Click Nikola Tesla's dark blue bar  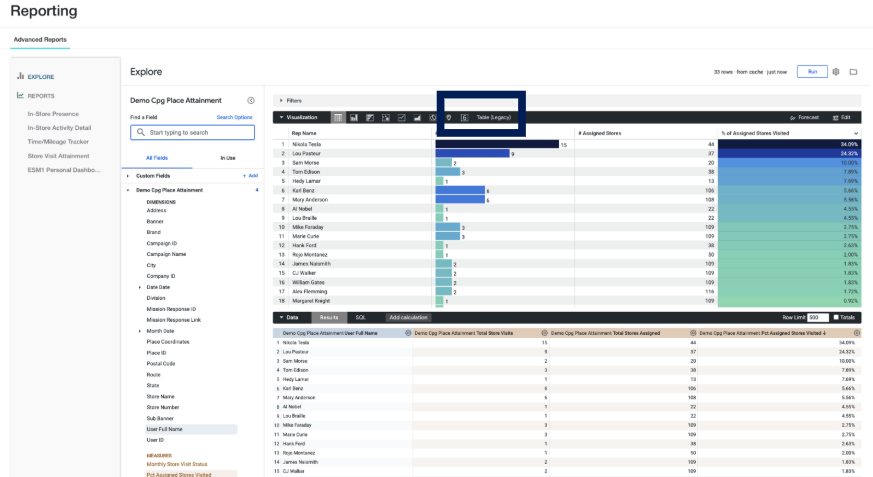pos(497,144)
